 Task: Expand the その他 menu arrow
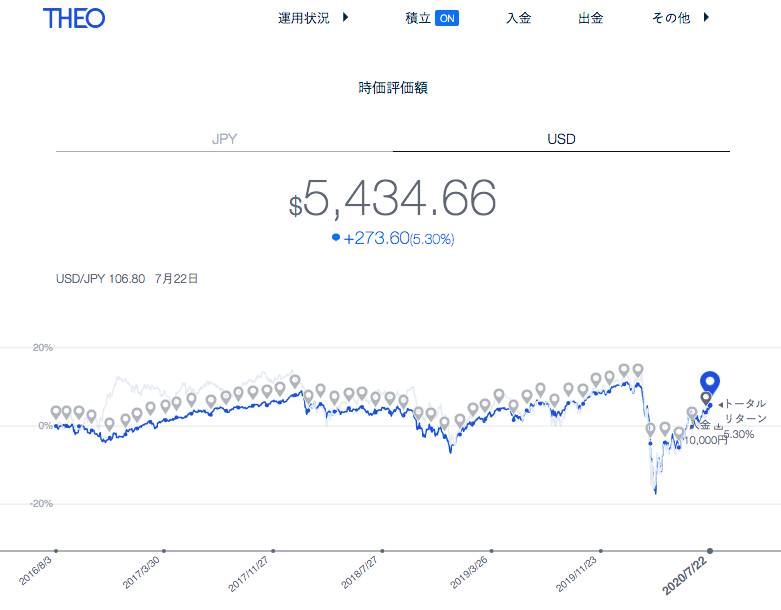[706, 17]
